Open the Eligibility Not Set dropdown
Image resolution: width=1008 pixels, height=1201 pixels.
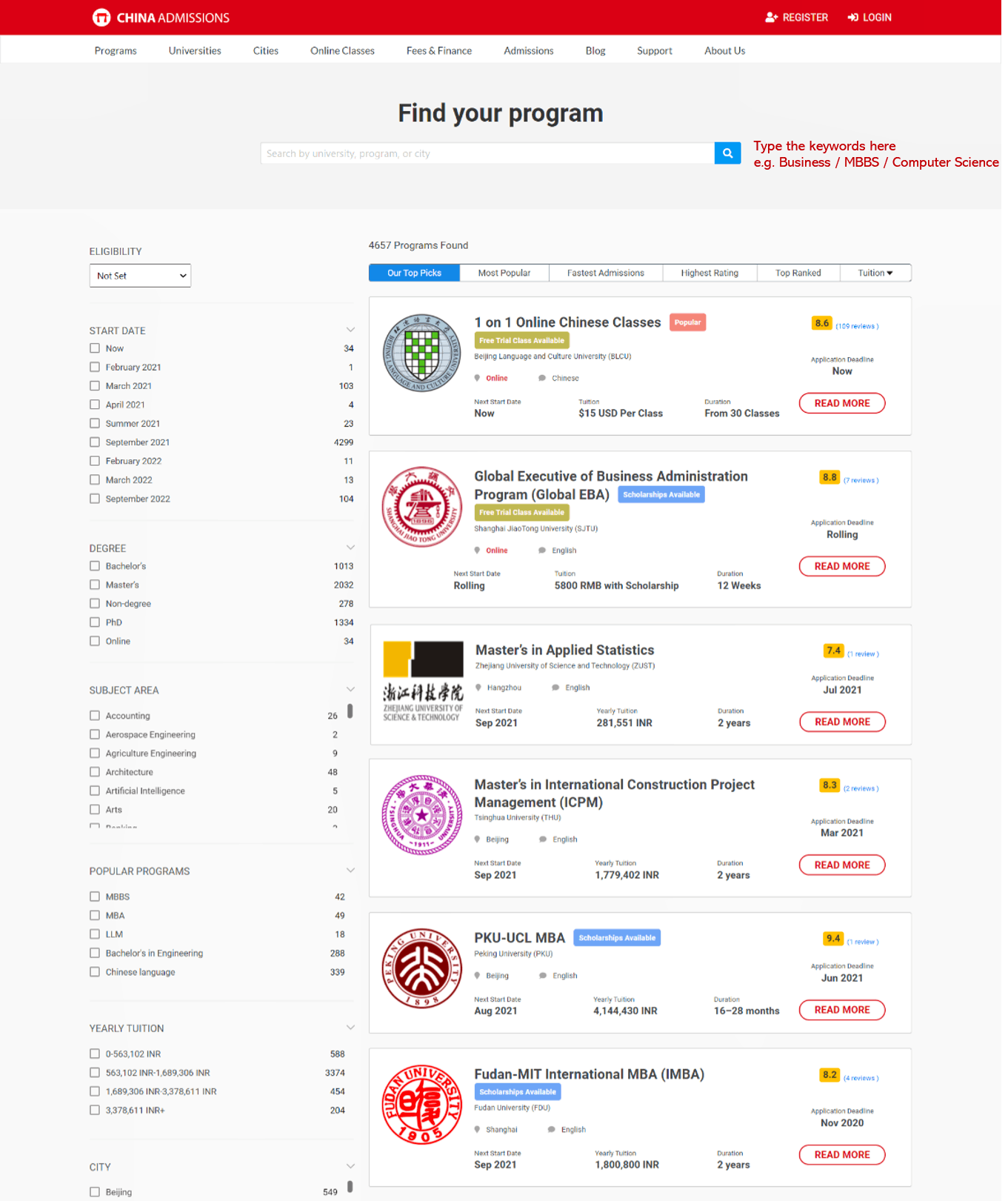(140, 276)
